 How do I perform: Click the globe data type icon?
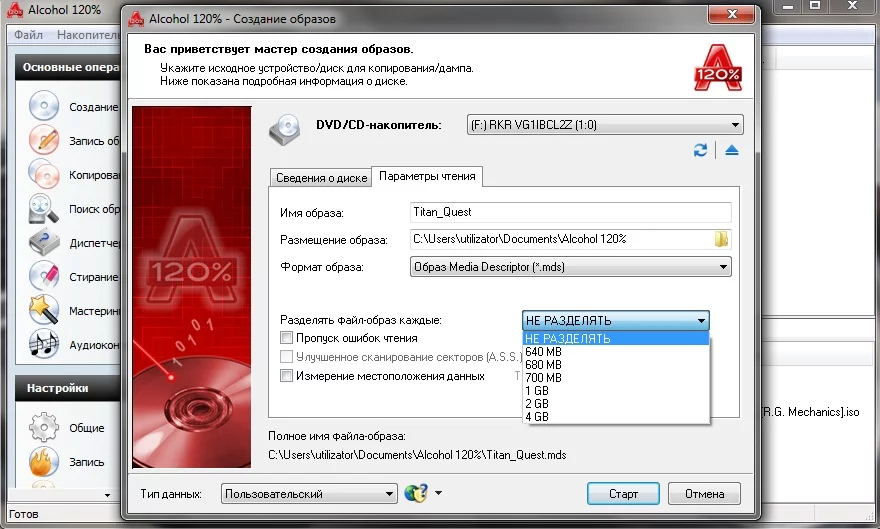[416, 493]
